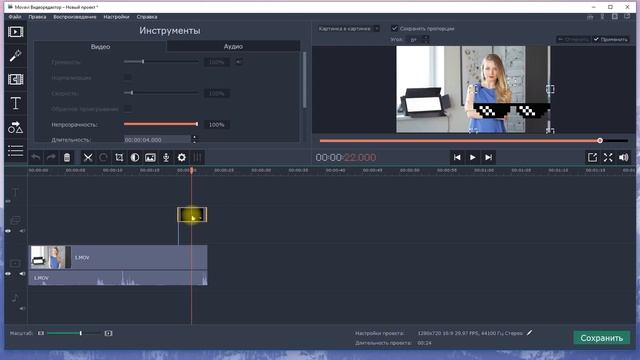This screenshot has height=360, width=640.
Task: Switch to the Audio tab
Action: click(233, 47)
